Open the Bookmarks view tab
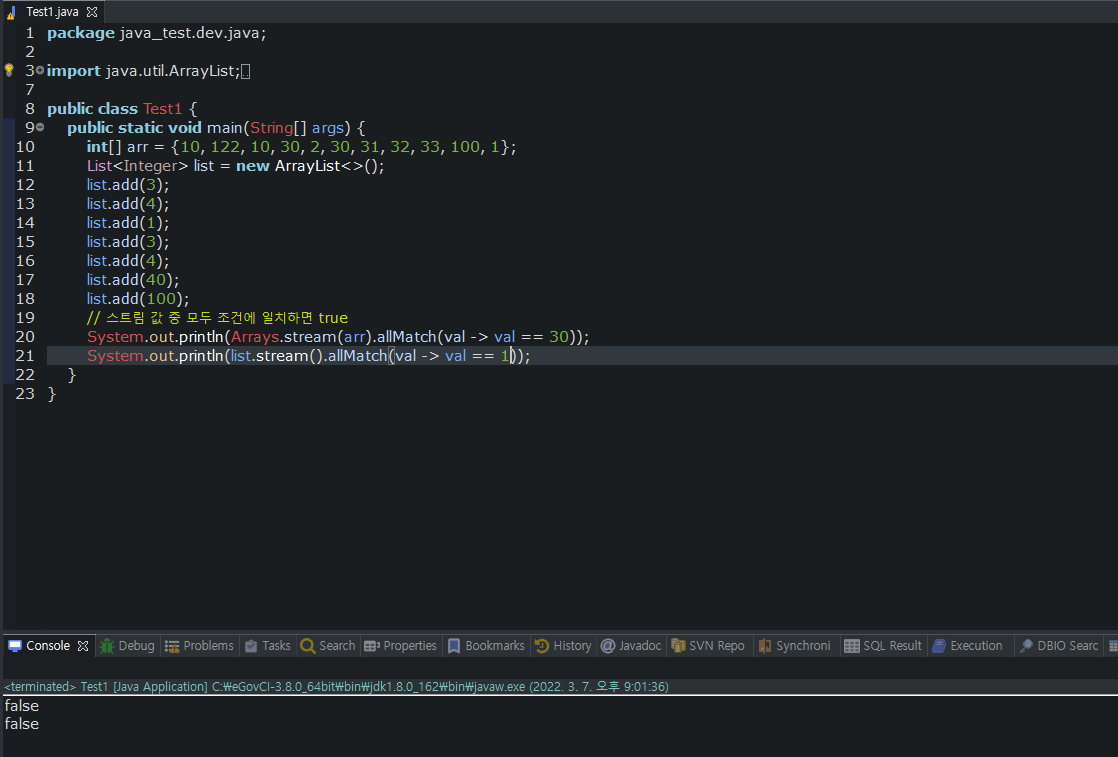The width and height of the screenshot is (1118, 757). pos(487,646)
